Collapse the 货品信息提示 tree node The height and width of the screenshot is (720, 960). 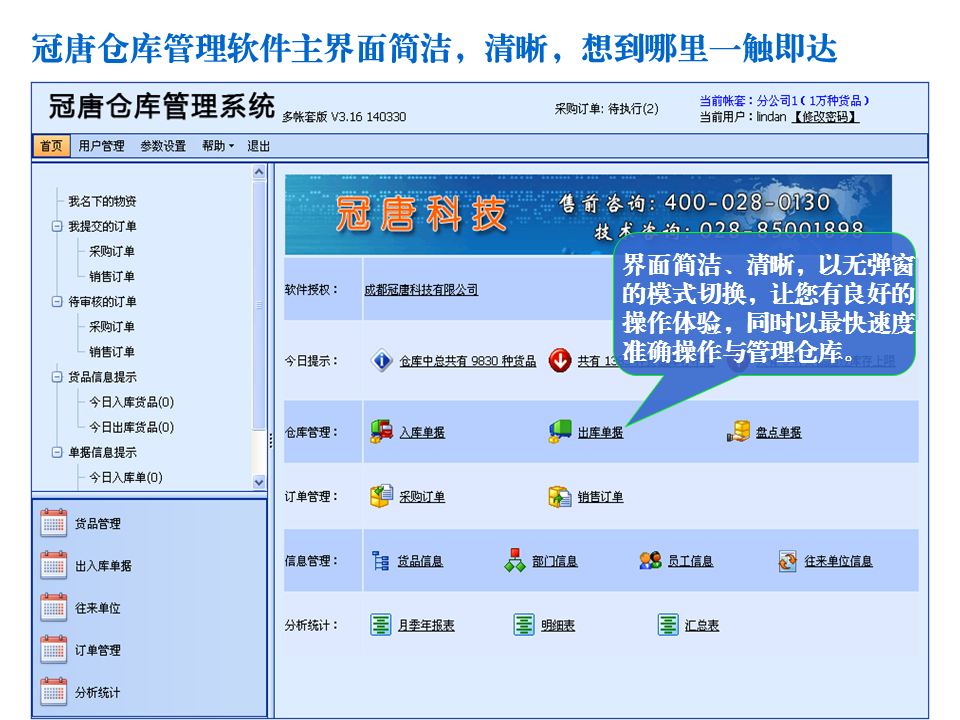57,377
